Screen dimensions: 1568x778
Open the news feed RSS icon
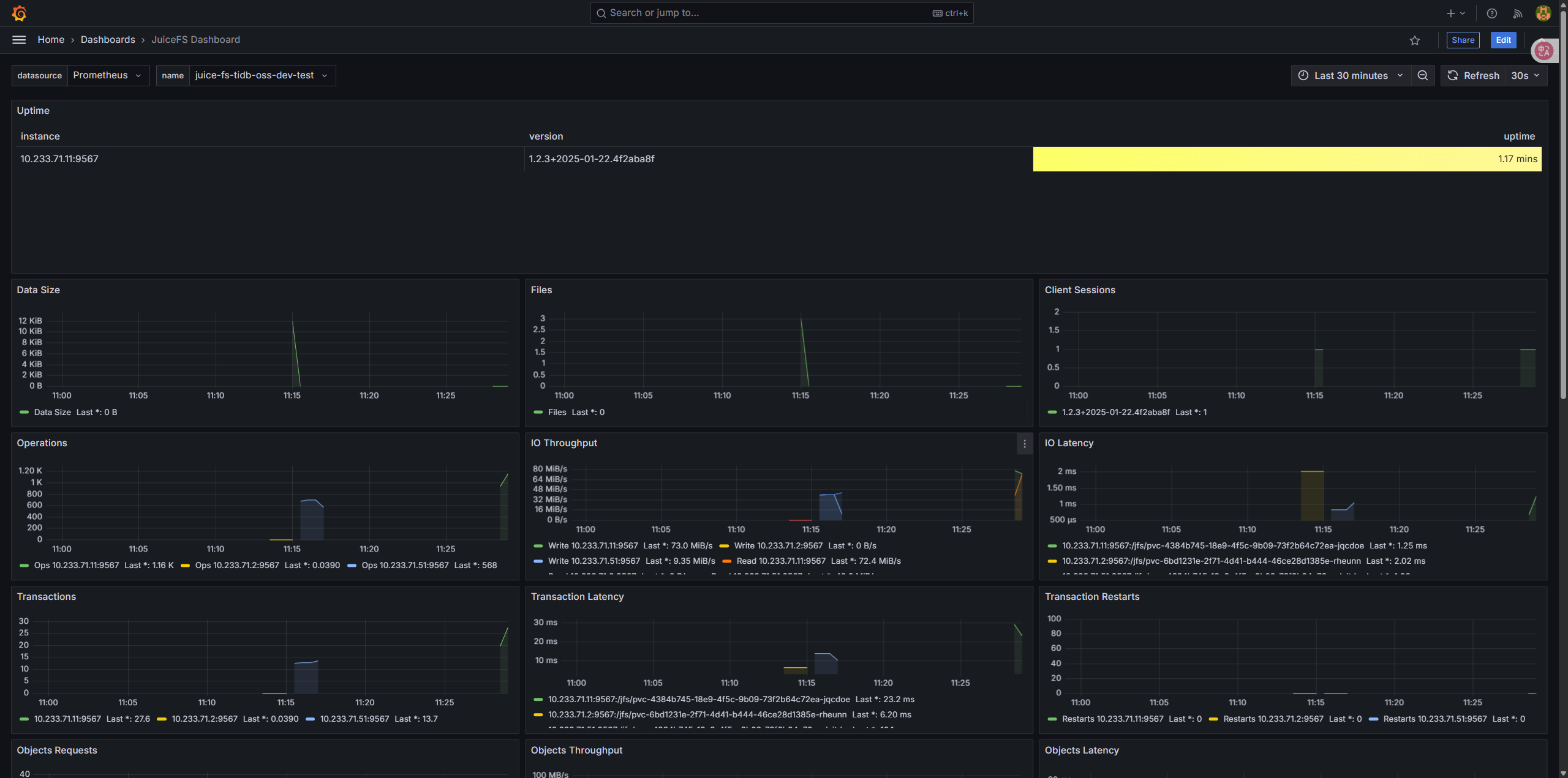1518,13
